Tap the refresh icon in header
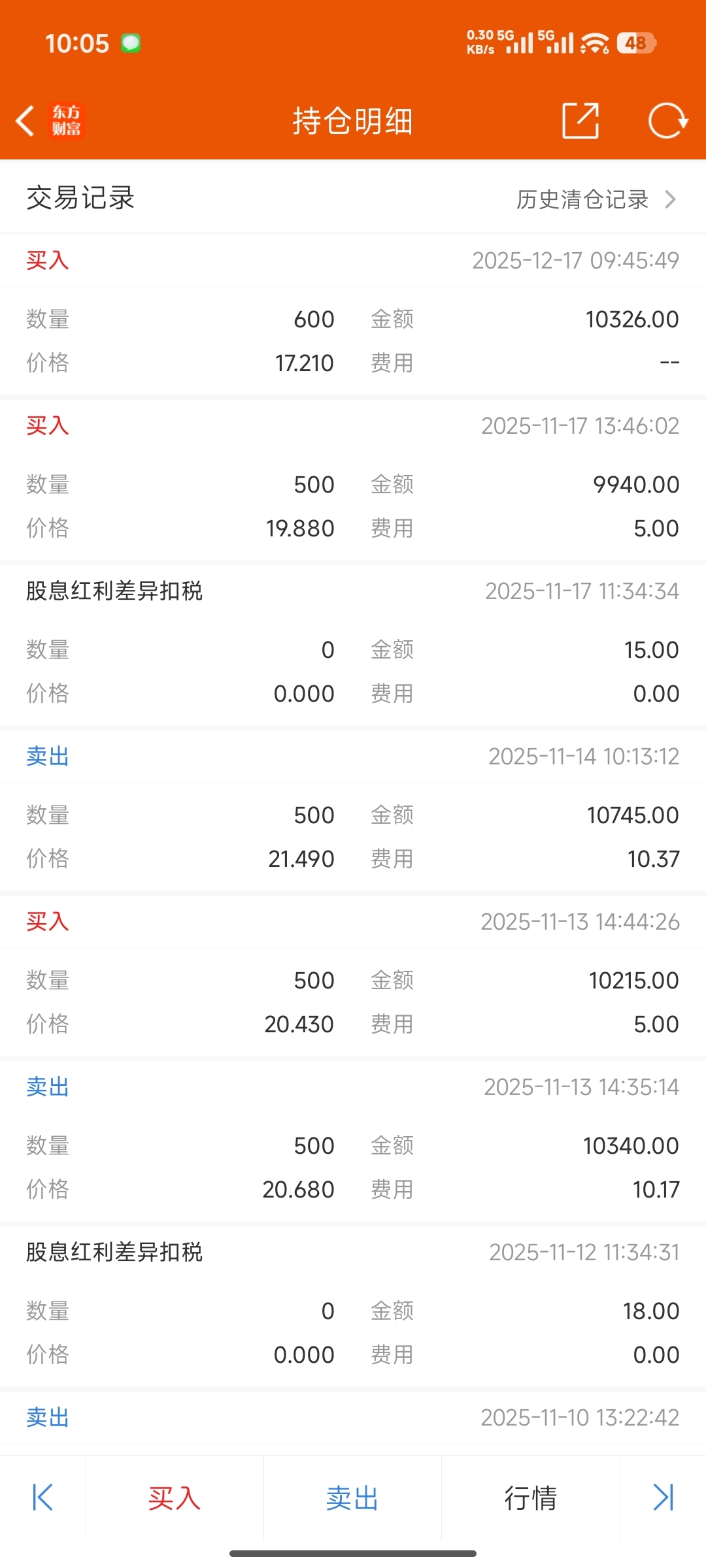The height and width of the screenshot is (1568, 706). 667,121
